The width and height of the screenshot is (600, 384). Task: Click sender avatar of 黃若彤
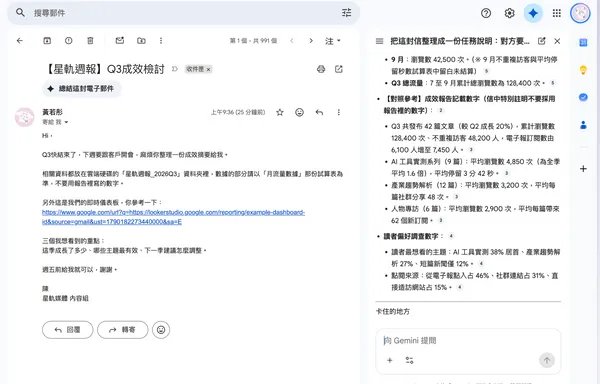tap(24, 117)
